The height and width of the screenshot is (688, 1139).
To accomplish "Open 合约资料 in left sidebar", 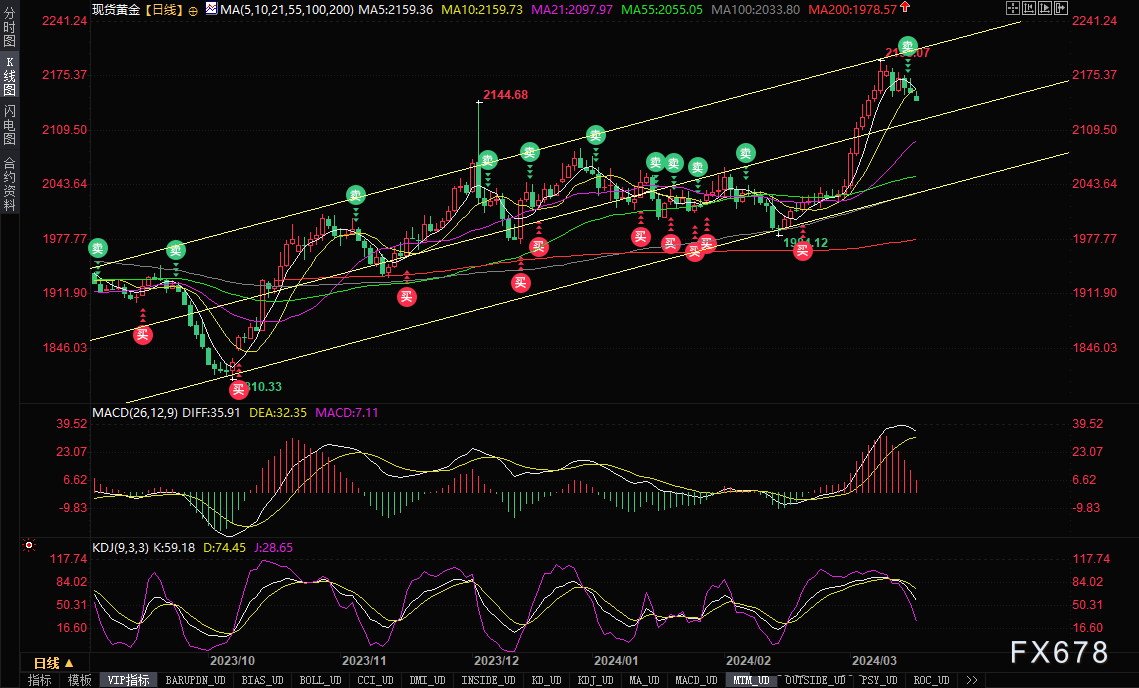I will (9, 183).
